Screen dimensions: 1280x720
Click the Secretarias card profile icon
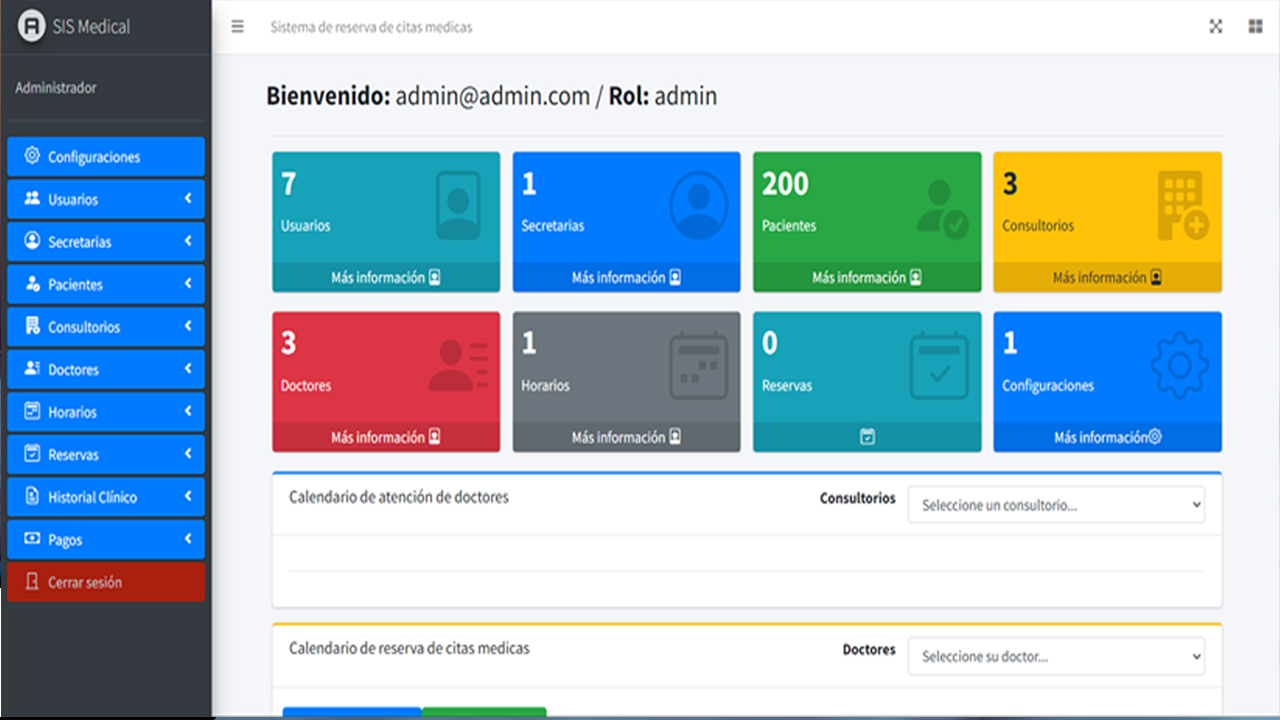pos(698,206)
